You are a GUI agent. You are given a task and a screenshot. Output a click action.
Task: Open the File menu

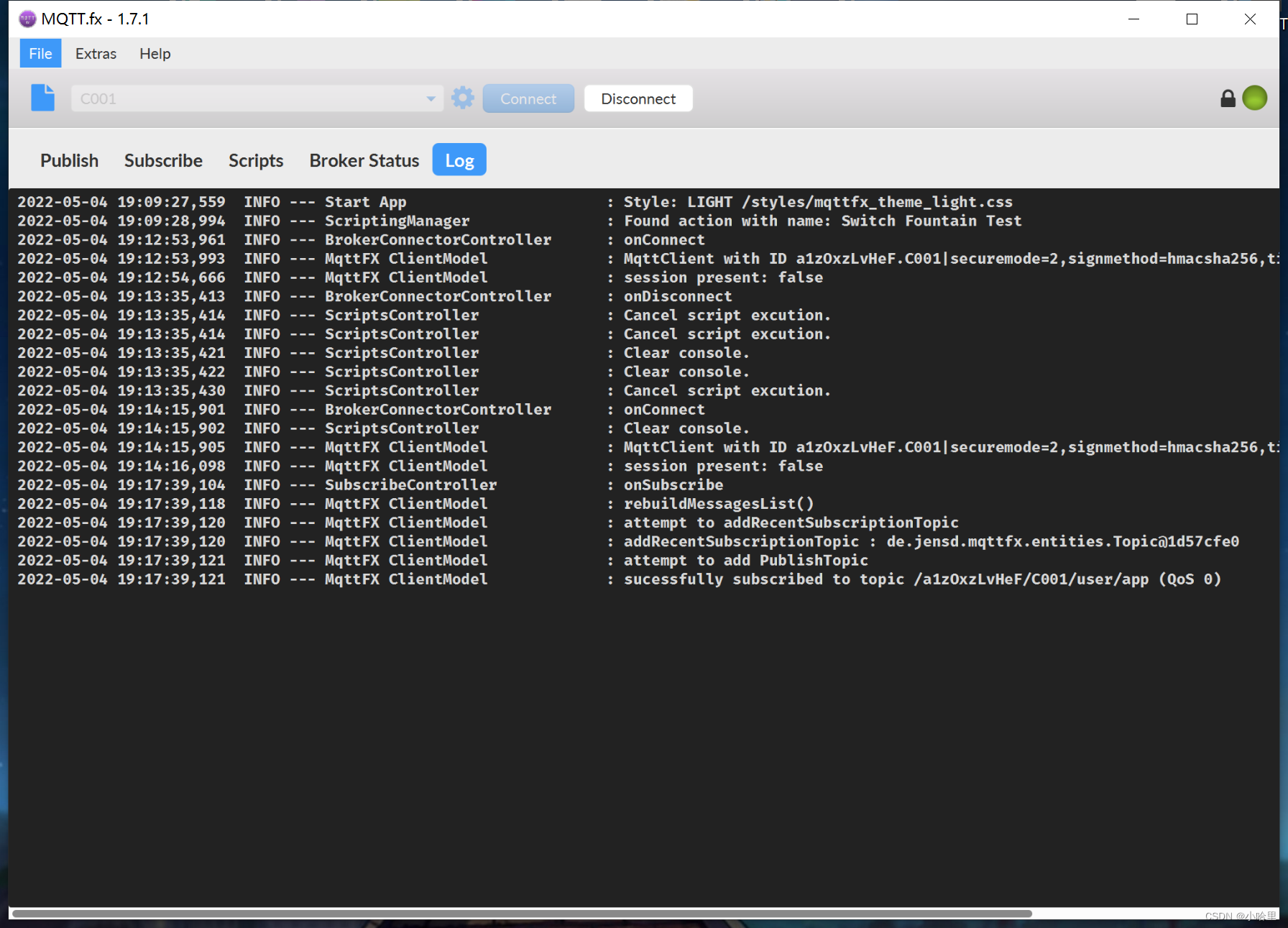coord(40,54)
